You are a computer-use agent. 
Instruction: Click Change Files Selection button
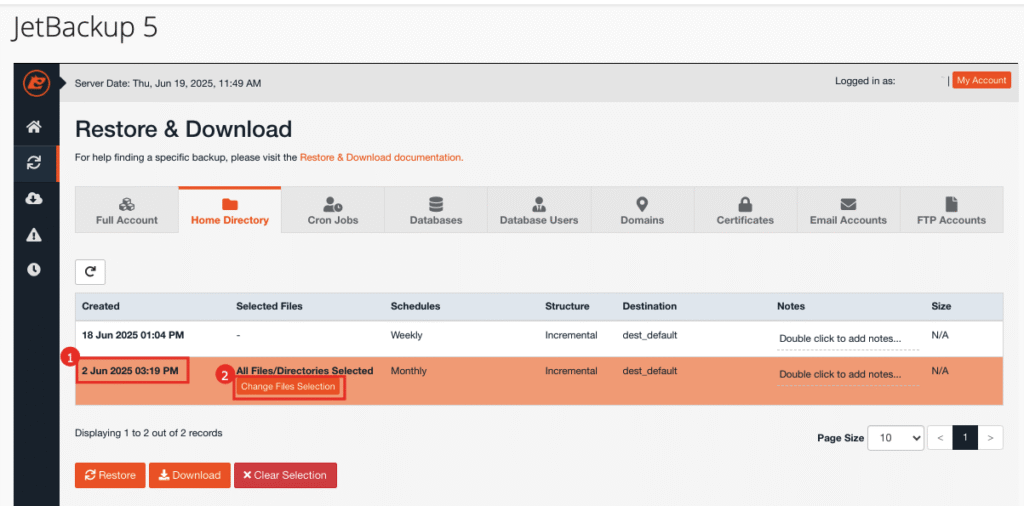pyautogui.click(x=288, y=387)
